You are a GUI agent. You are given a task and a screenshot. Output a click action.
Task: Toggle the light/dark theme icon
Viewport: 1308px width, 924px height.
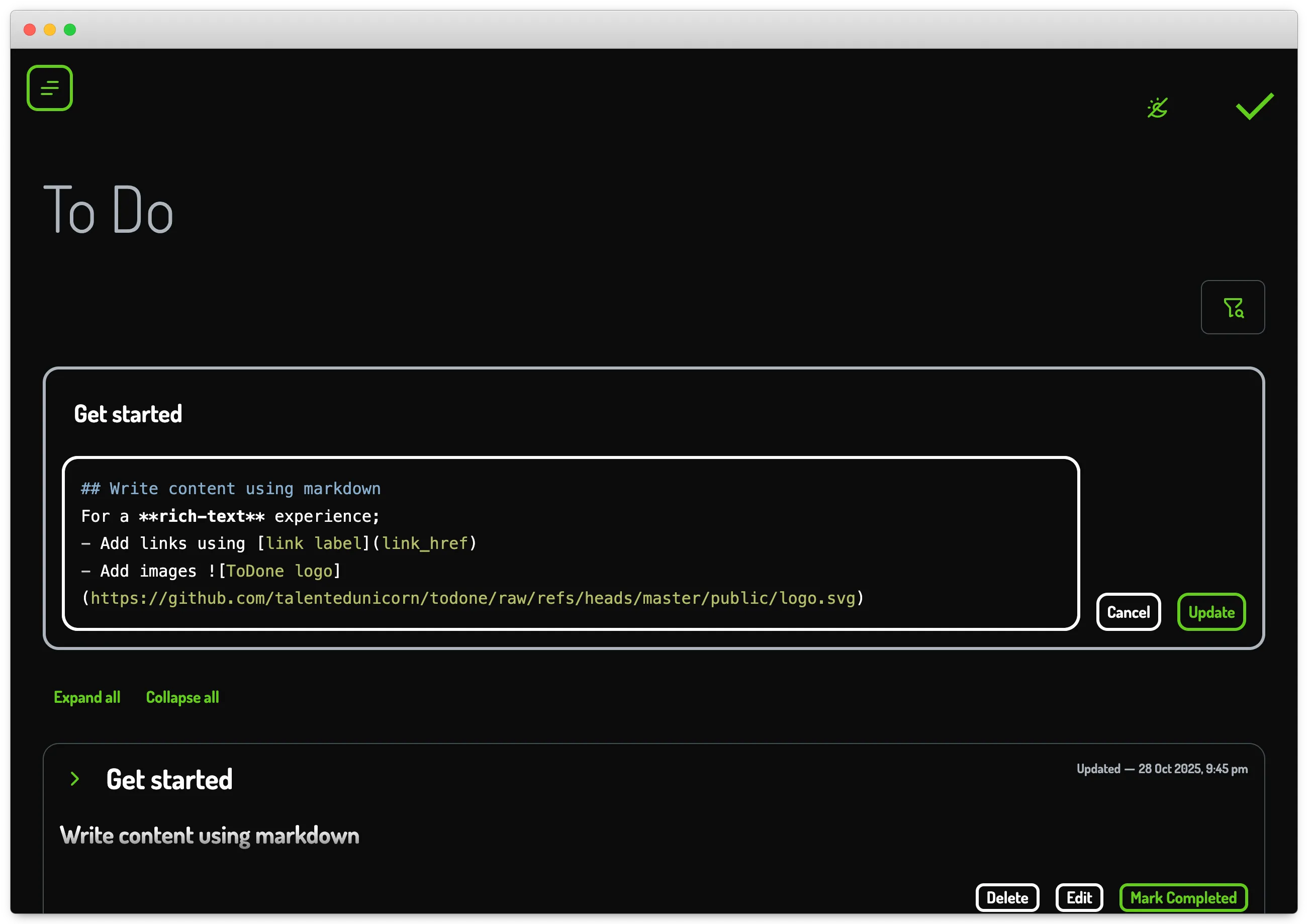point(1157,108)
